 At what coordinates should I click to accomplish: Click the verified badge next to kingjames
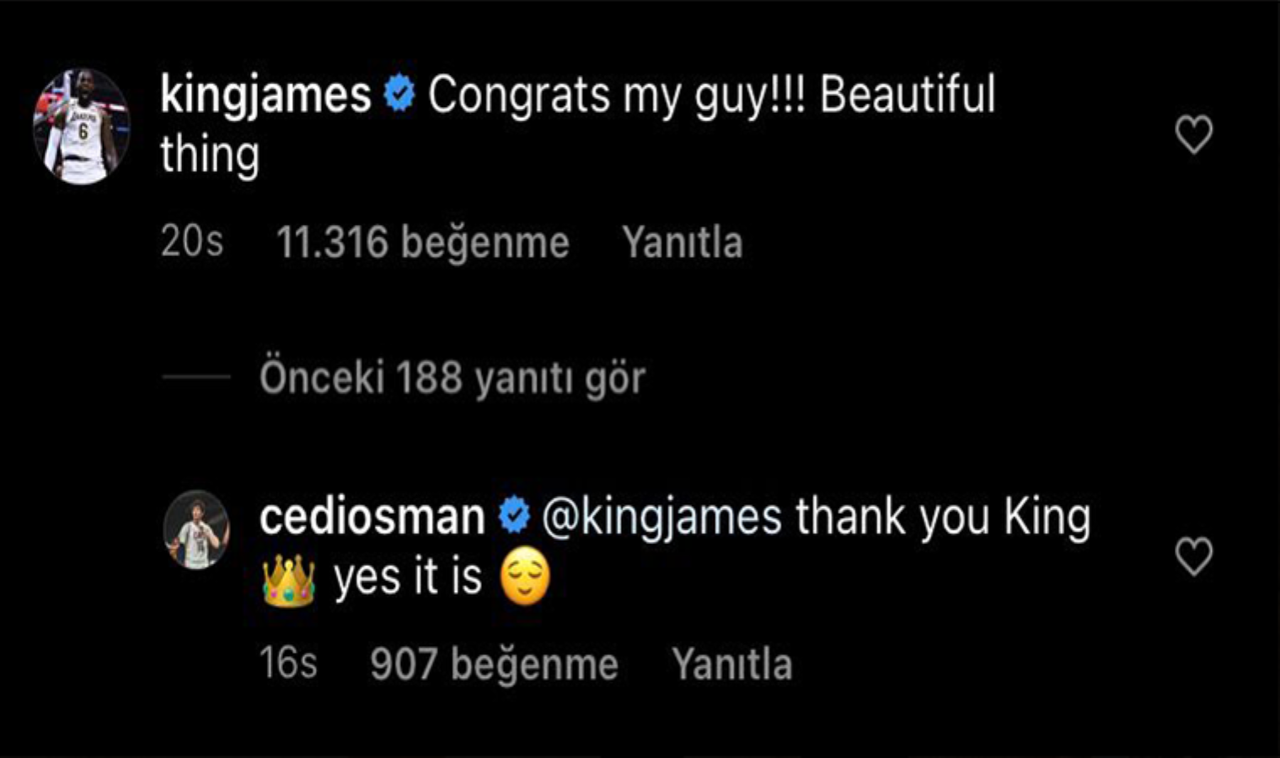pos(400,97)
